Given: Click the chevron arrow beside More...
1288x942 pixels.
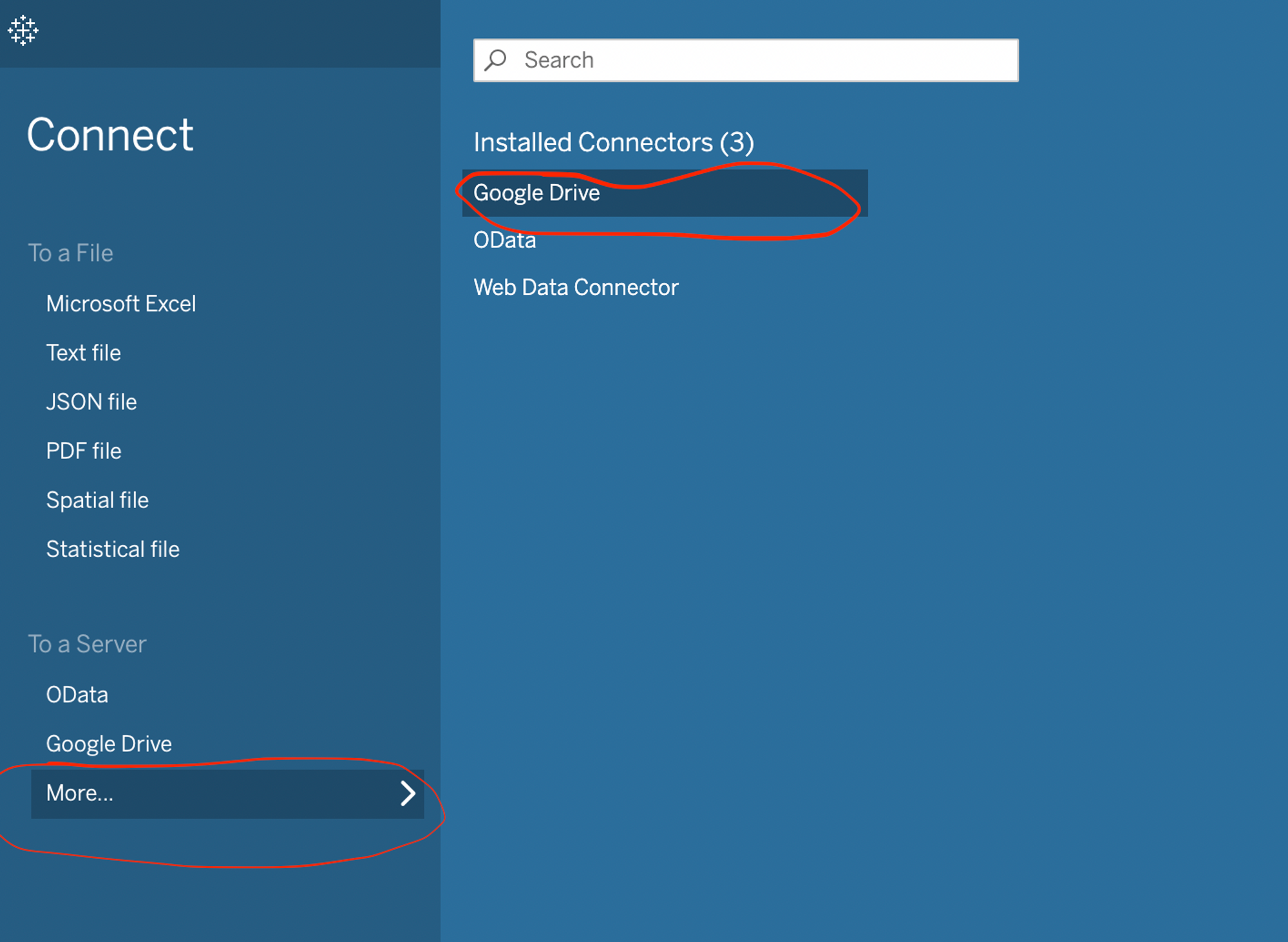Looking at the screenshot, I should pyautogui.click(x=408, y=793).
